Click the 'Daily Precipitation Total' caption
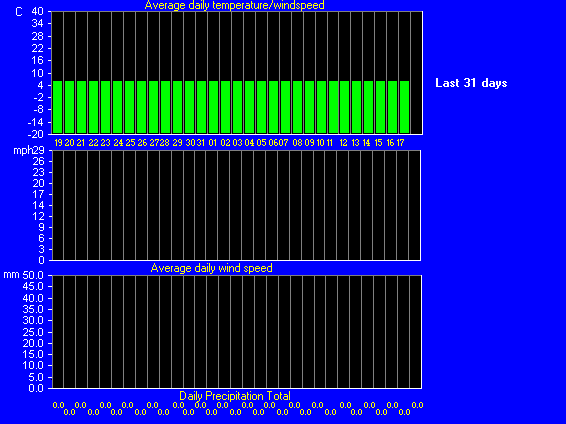The height and width of the screenshot is (424, 566). tap(235, 396)
